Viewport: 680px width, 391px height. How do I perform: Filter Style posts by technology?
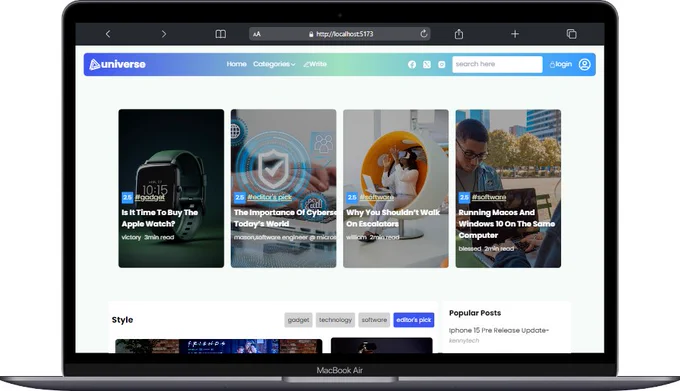tap(335, 320)
